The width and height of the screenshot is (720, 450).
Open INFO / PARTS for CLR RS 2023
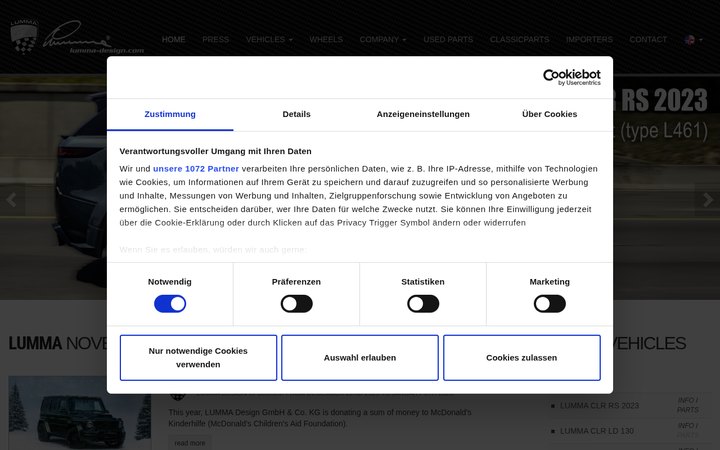tap(688, 405)
